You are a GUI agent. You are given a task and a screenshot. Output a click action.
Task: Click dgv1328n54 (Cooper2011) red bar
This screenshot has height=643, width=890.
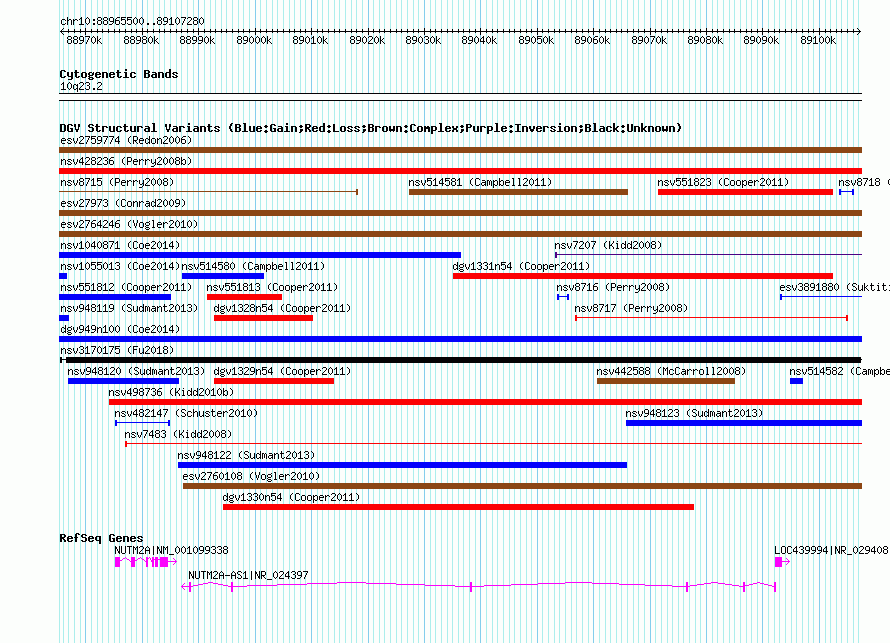tap(263, 318)
